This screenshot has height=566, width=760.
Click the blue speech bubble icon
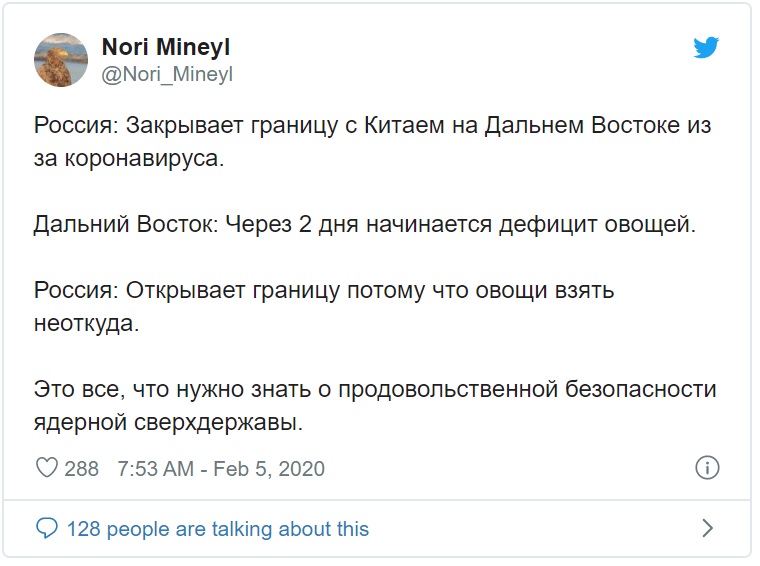tap(46, 528)
